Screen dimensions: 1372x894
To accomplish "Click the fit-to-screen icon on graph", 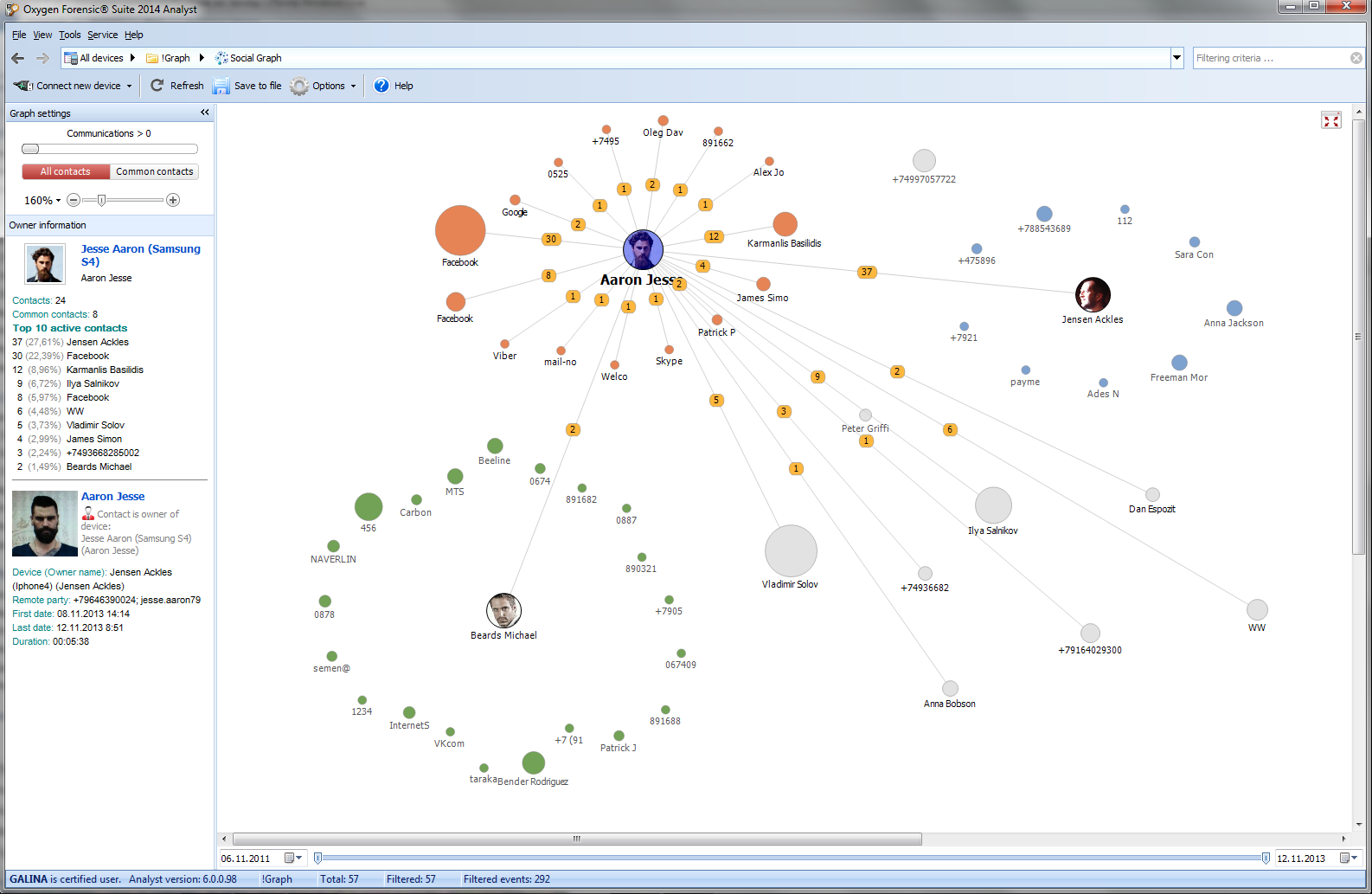I will [1331, 120].
